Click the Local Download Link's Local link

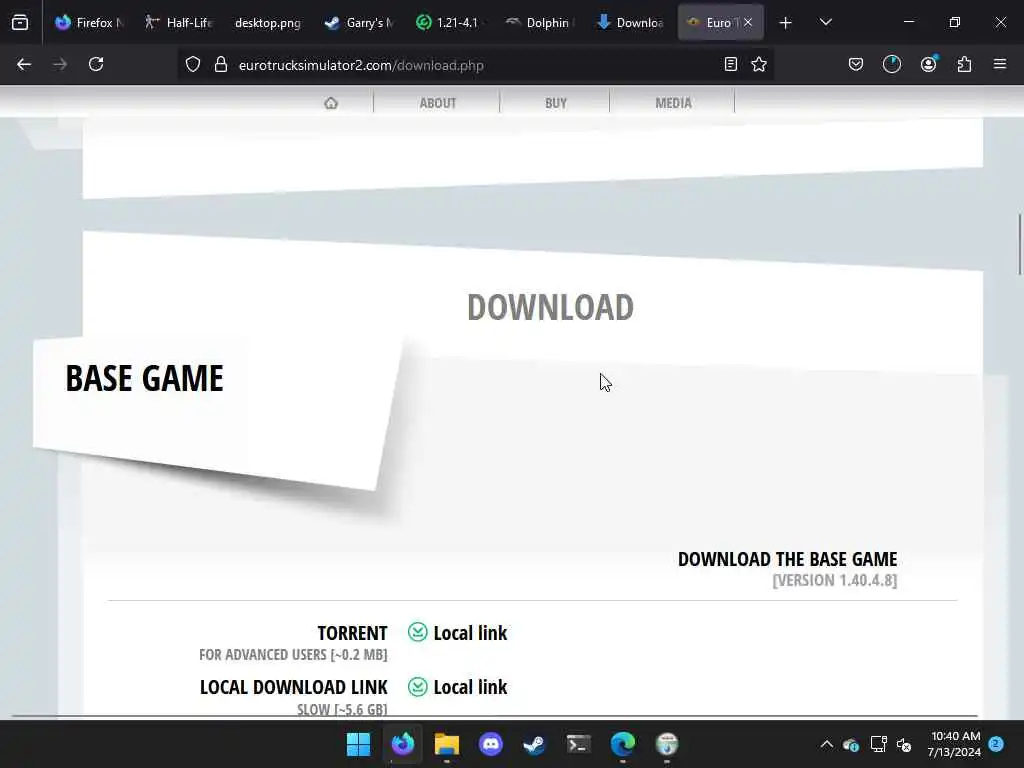(x=470, y=687)
